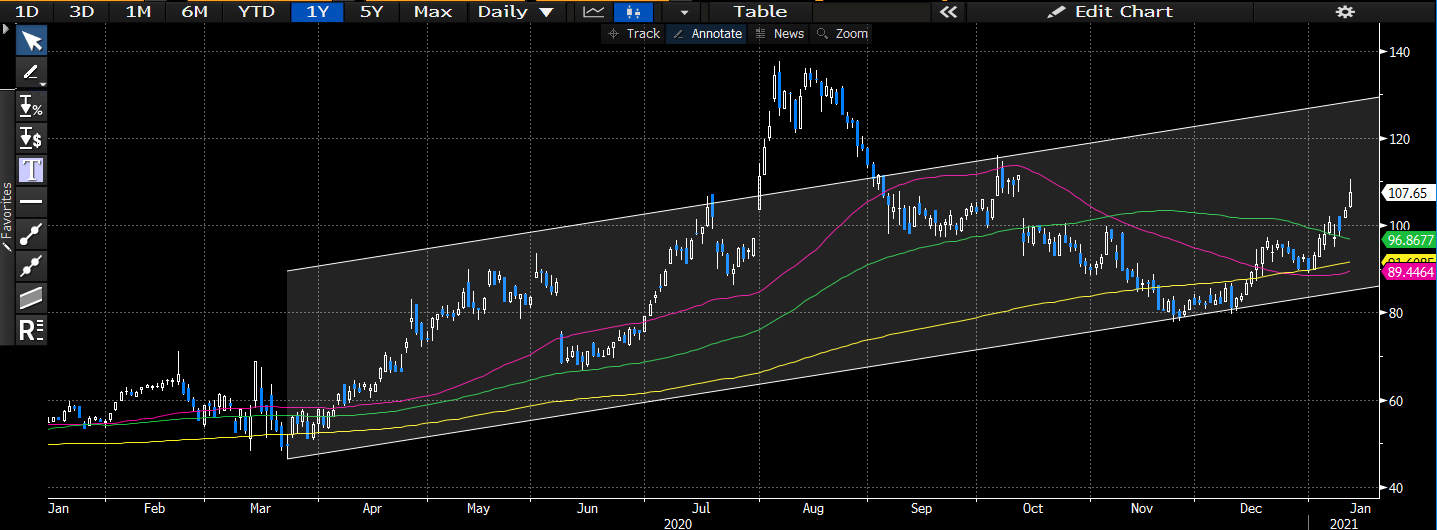1437x530 pixels.
Task: Select the parallel channel tool
Action: pos(31,297)
